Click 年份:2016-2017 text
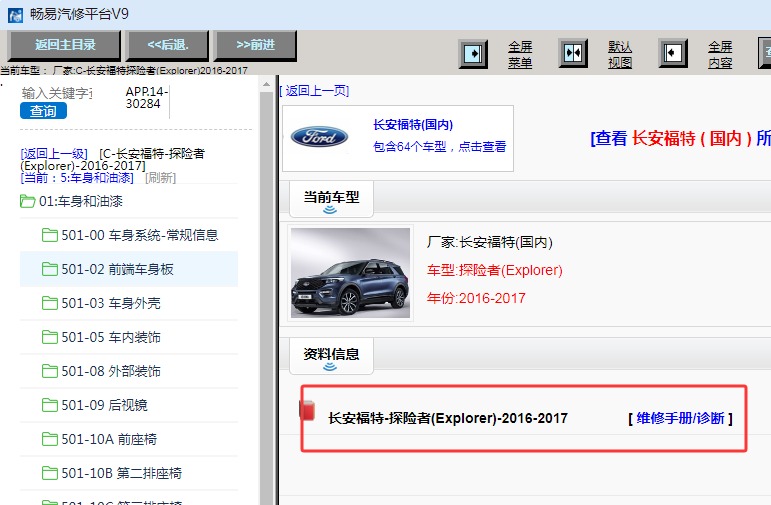The image size is (771, 505). click(476, 298)
